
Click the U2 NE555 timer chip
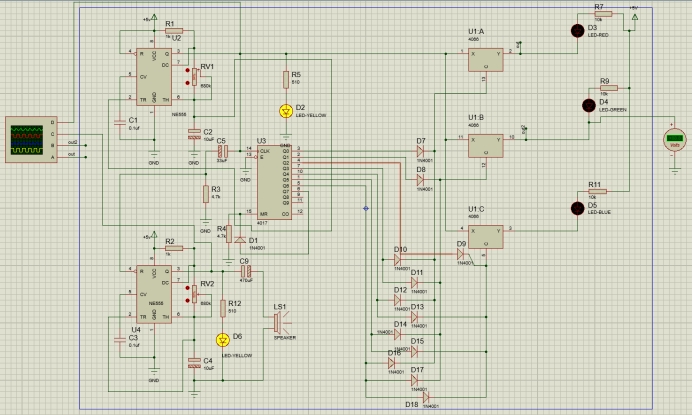click(154, 75)
